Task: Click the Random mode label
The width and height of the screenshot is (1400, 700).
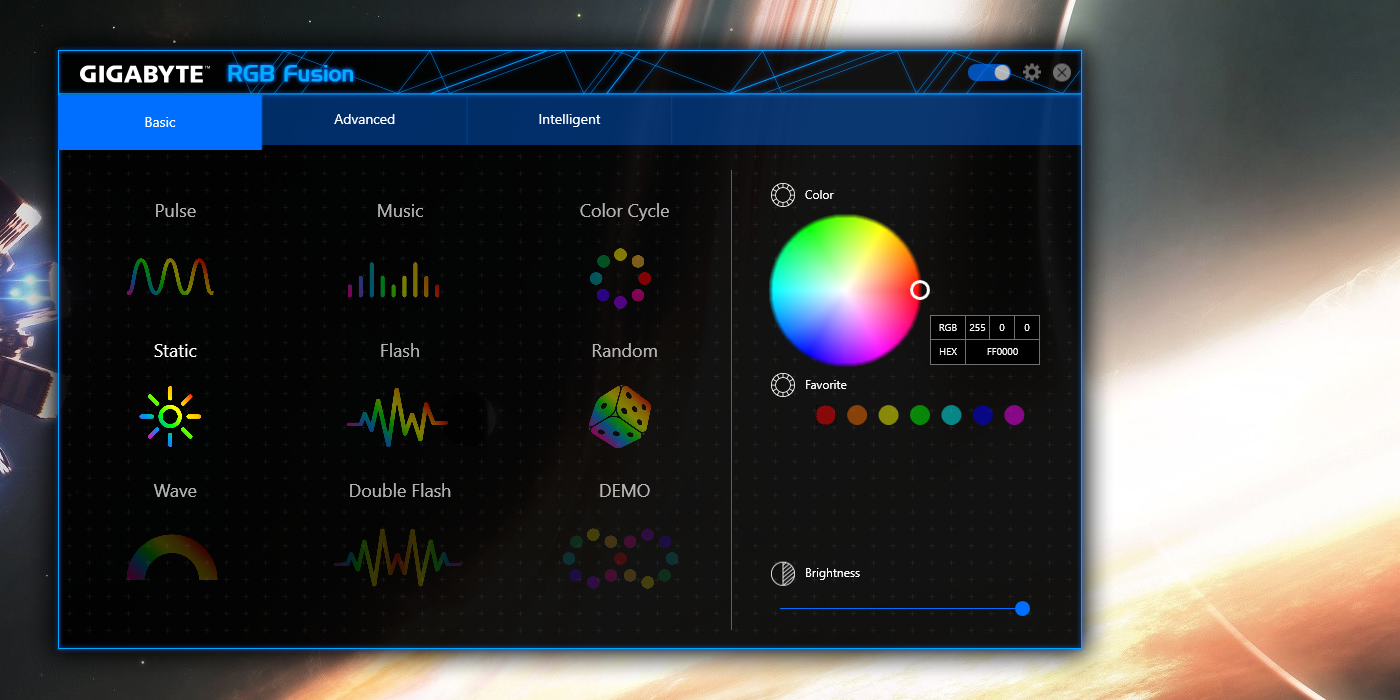Action: (624, 351)
